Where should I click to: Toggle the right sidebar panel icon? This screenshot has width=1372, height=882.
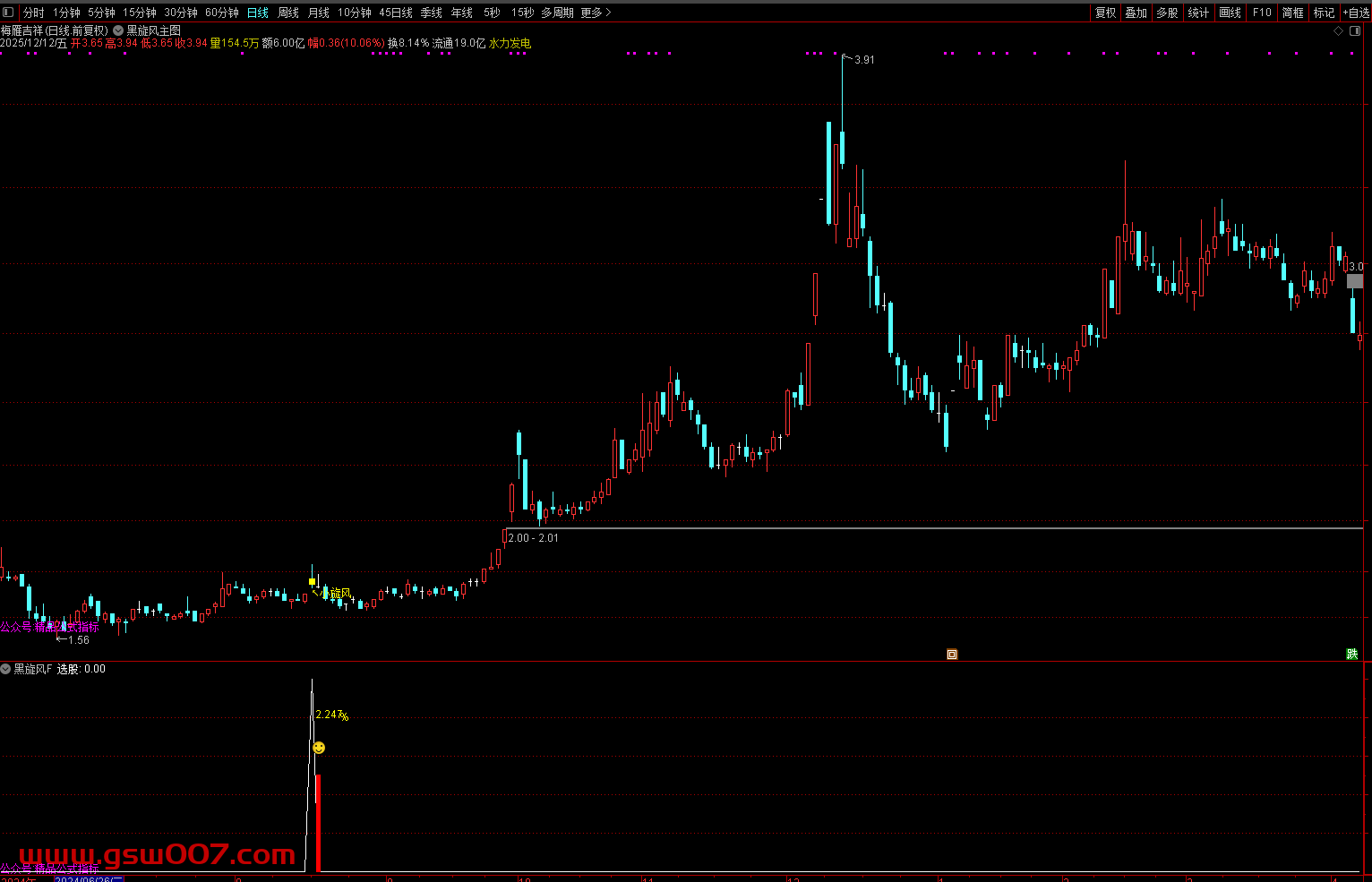pos(1356,30)
